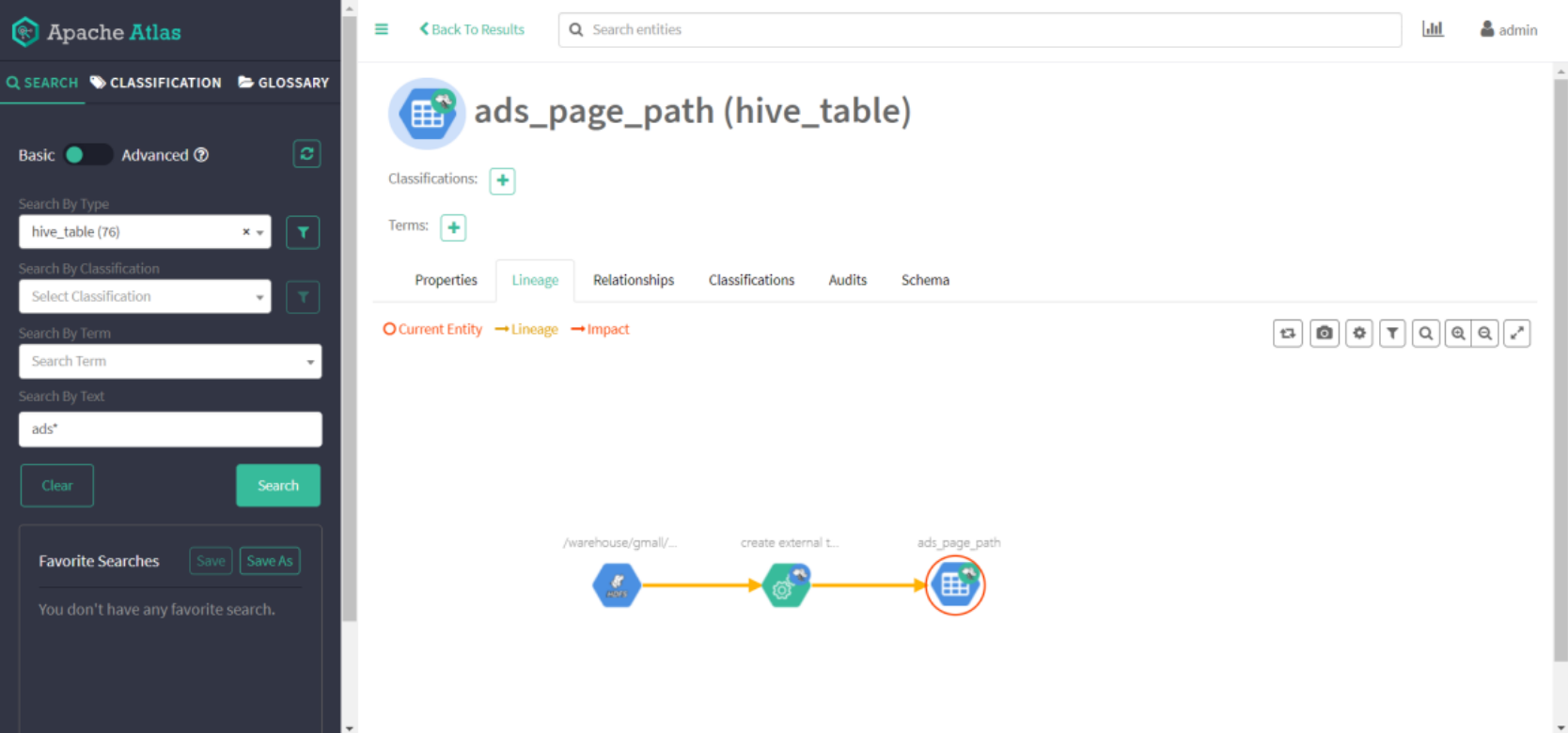Click the statistics bar chart icon
Image resolution: width=1568 pixels, height=733 pixels.
1432,29
